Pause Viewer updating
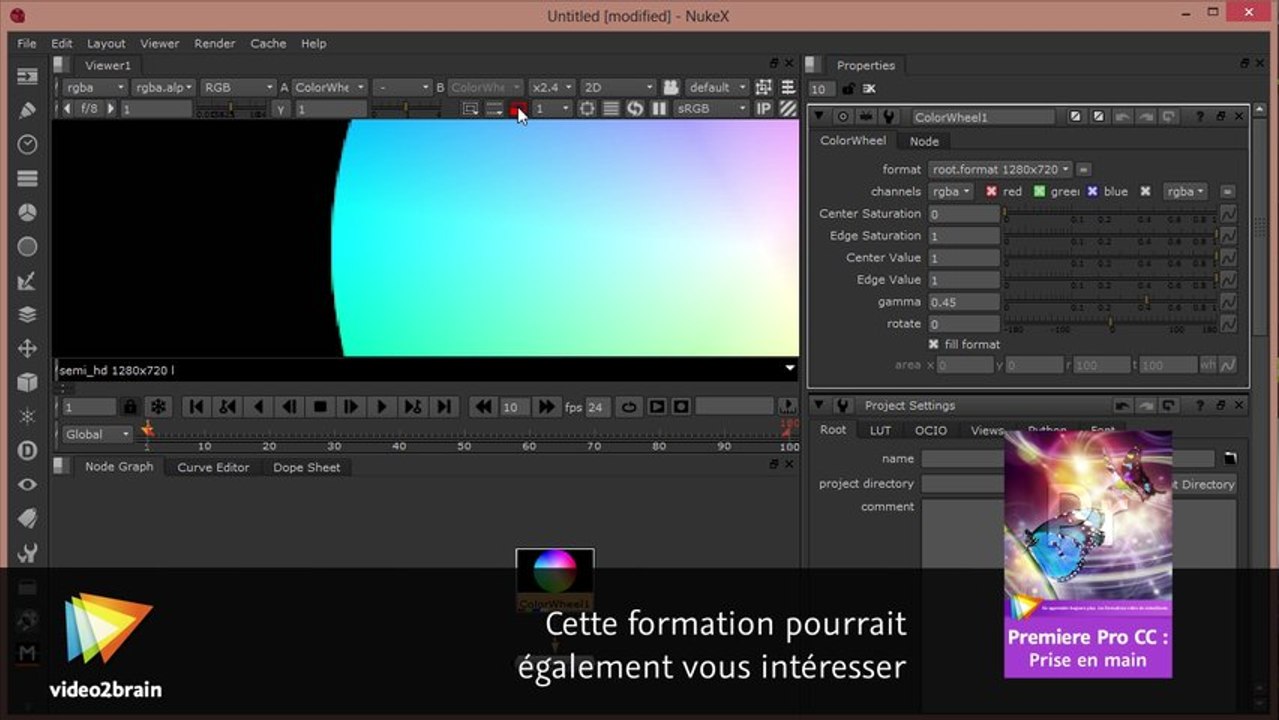This screenshot has height=720, width=1279. point(659,109)
